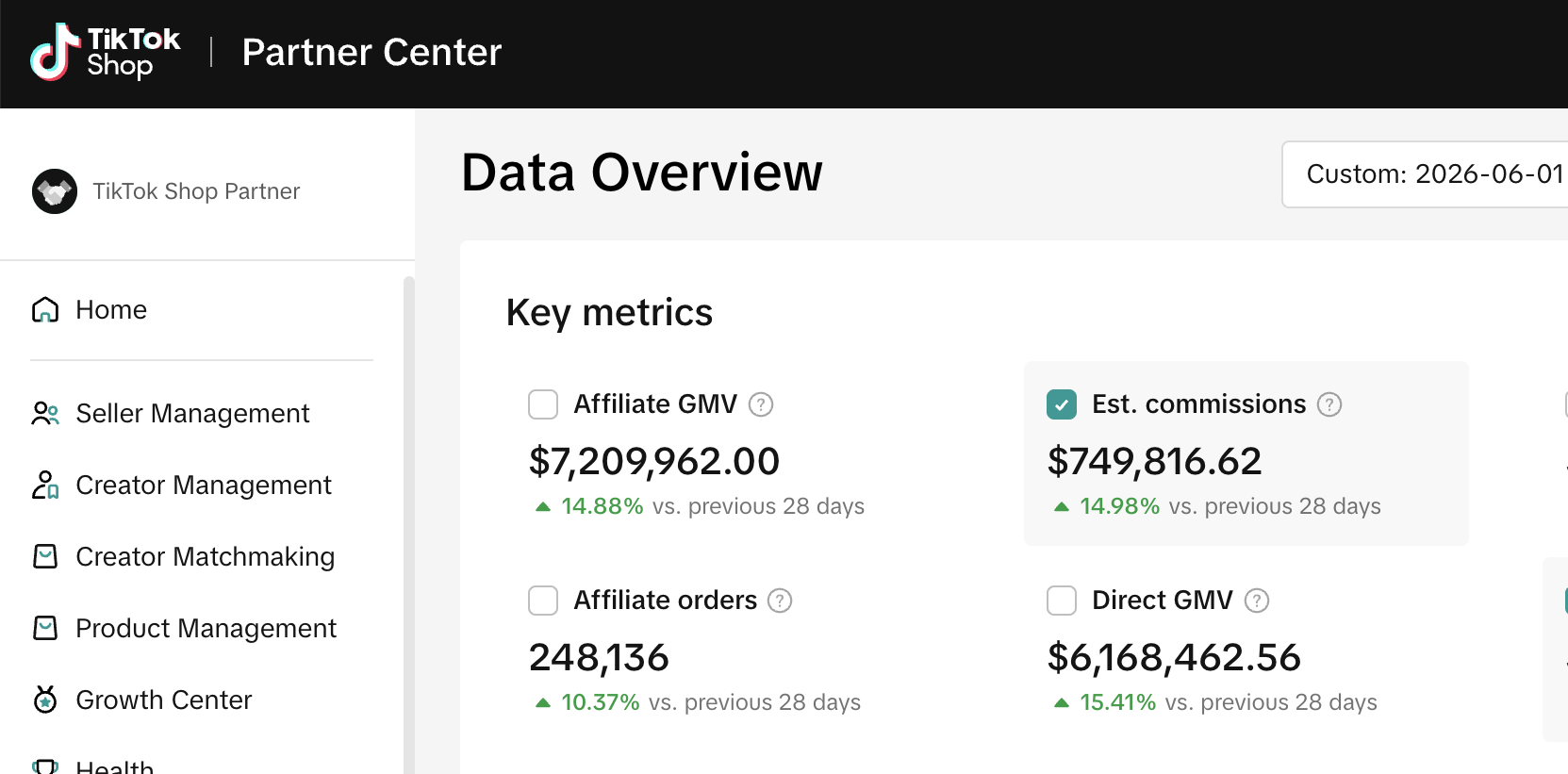Click the Key metrics heading
Image resolution: width=1568 pixels, height=774 pixels.
tap(609, 313)
